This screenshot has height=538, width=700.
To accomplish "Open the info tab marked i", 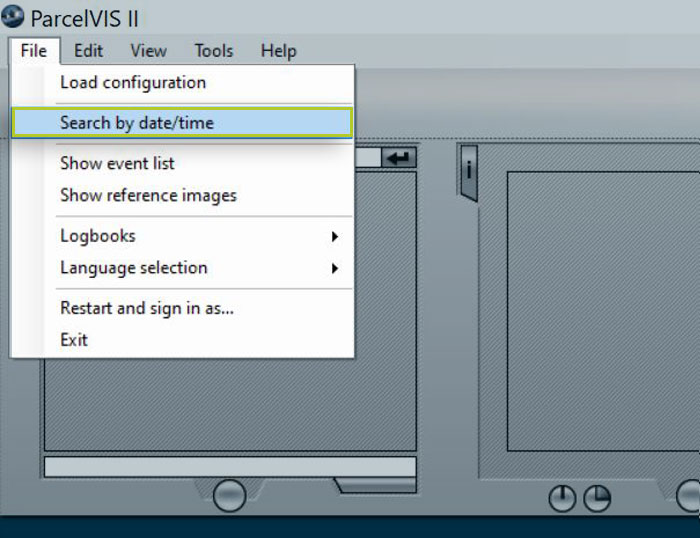I will pyautogui.click(x=469, y=172).
